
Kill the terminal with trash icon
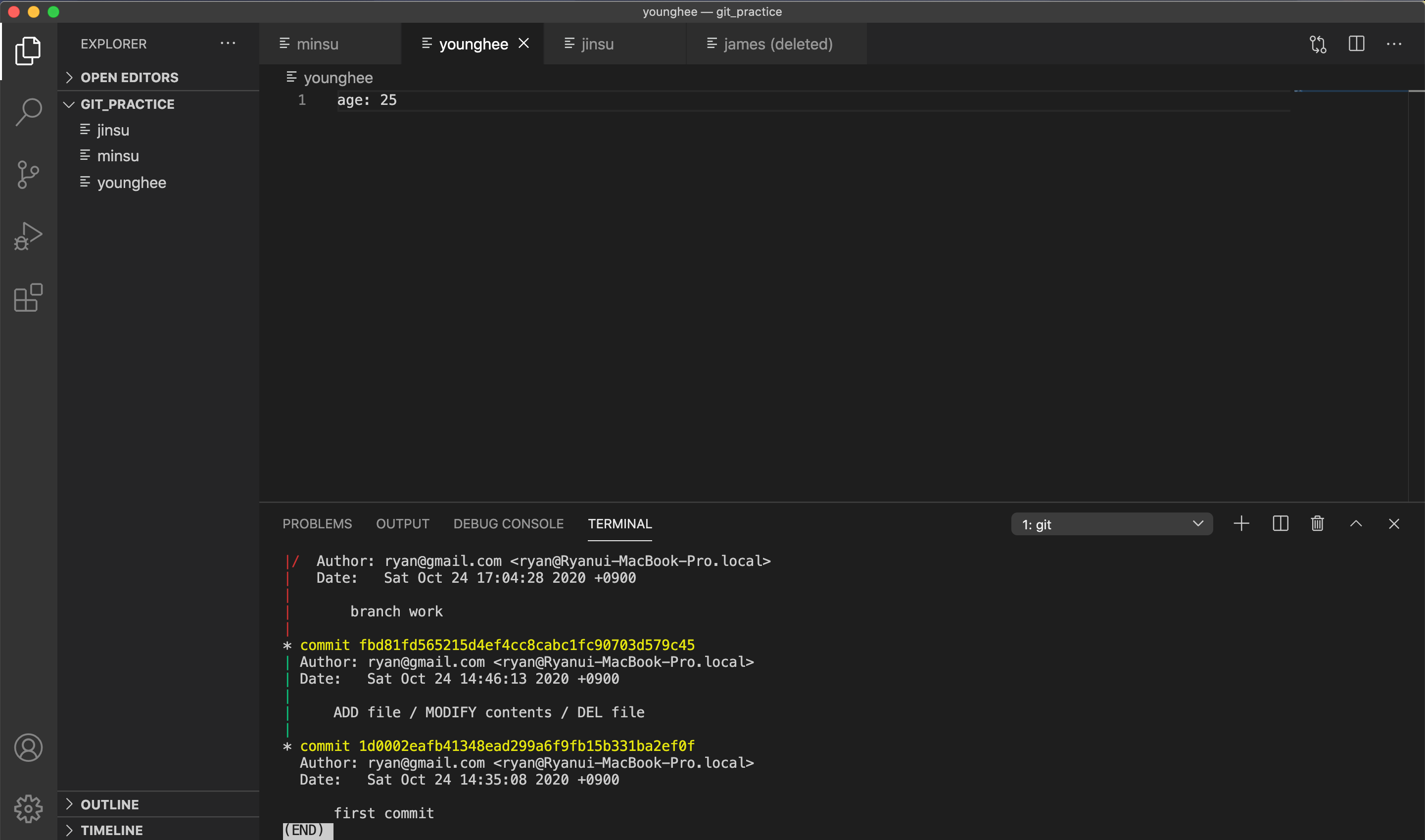1318,523
